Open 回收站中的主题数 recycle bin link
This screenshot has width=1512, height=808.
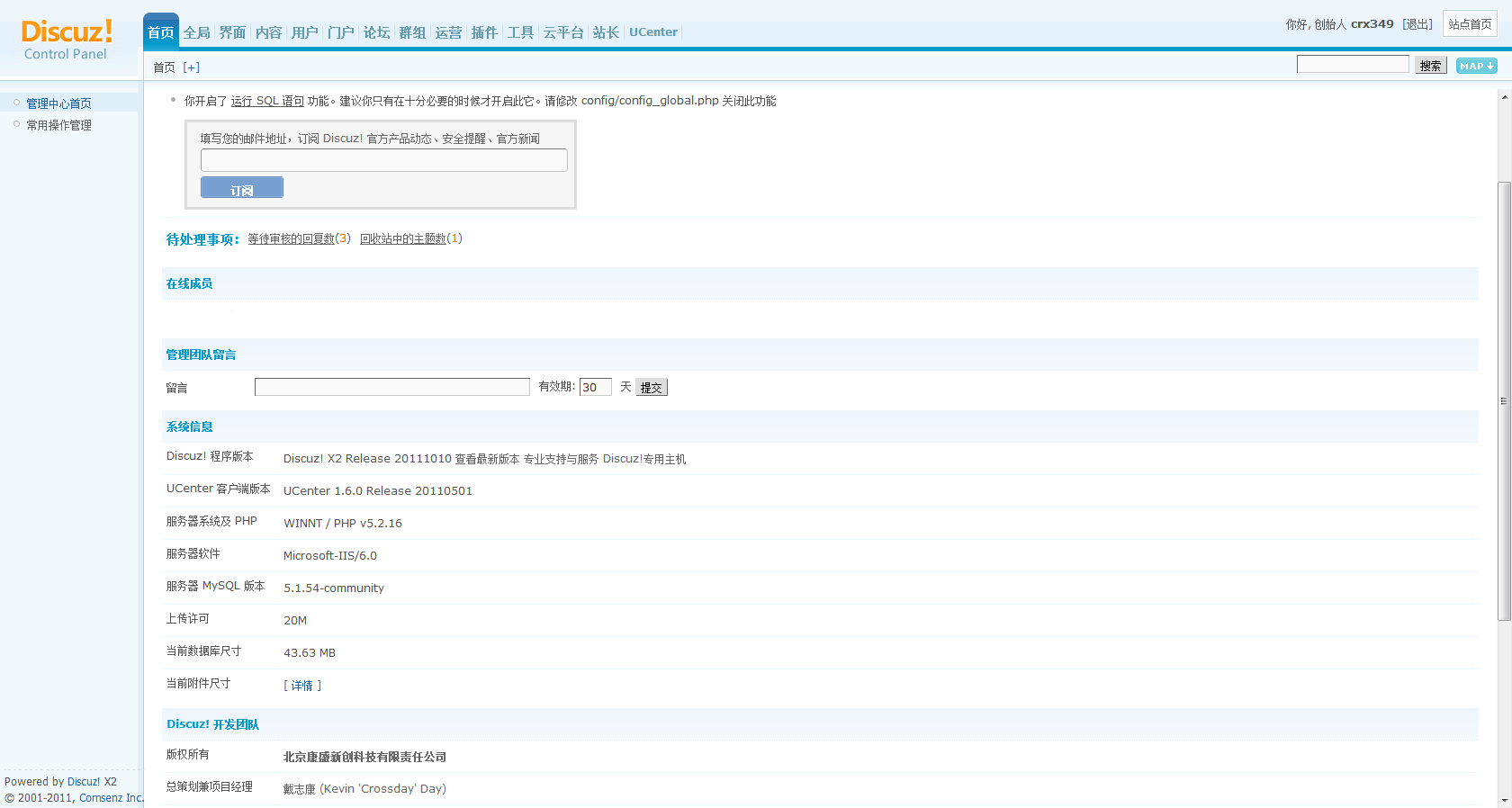coord(403,238)
